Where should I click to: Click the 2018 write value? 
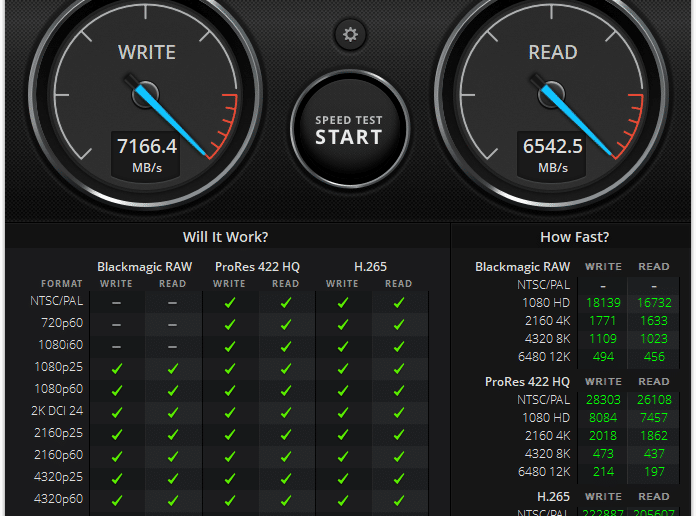point(603,436)
